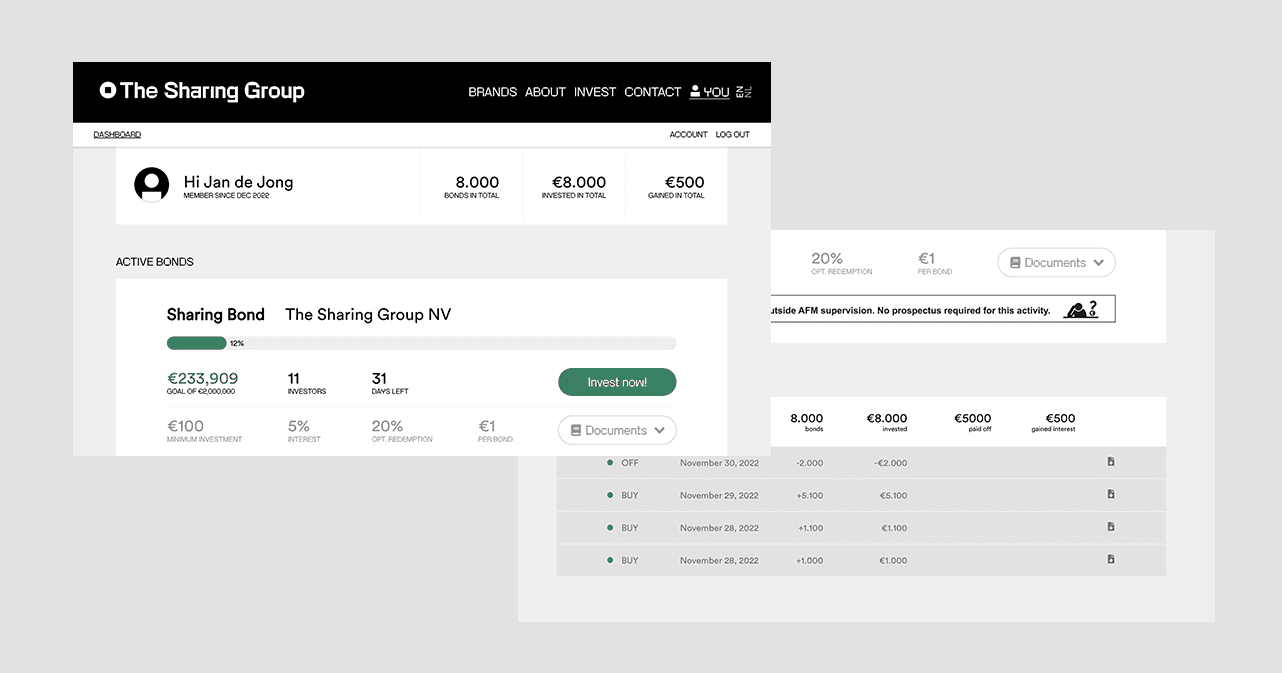Click the 8.000 bonds in total figure

click(x=477, y=182)
